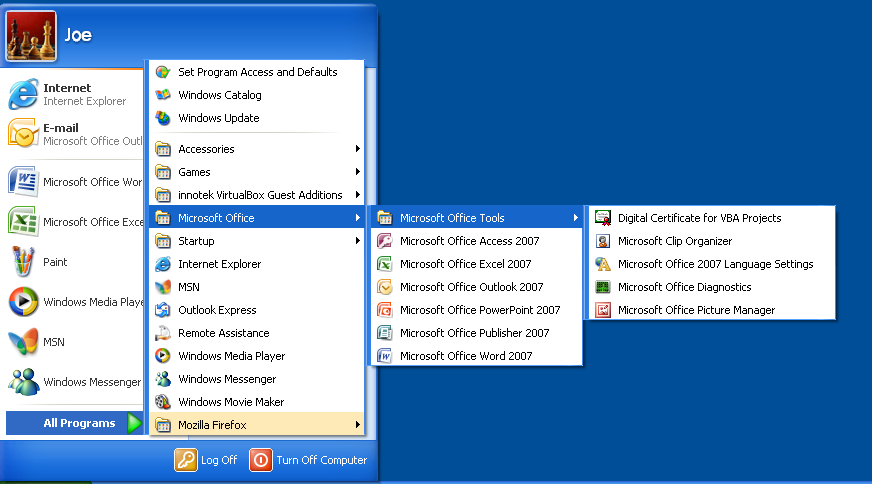Image resolution: width=872 pixels, height=484 pixels.
Task: Click the Outlook Express icon
Action: (x=163, y=310)
